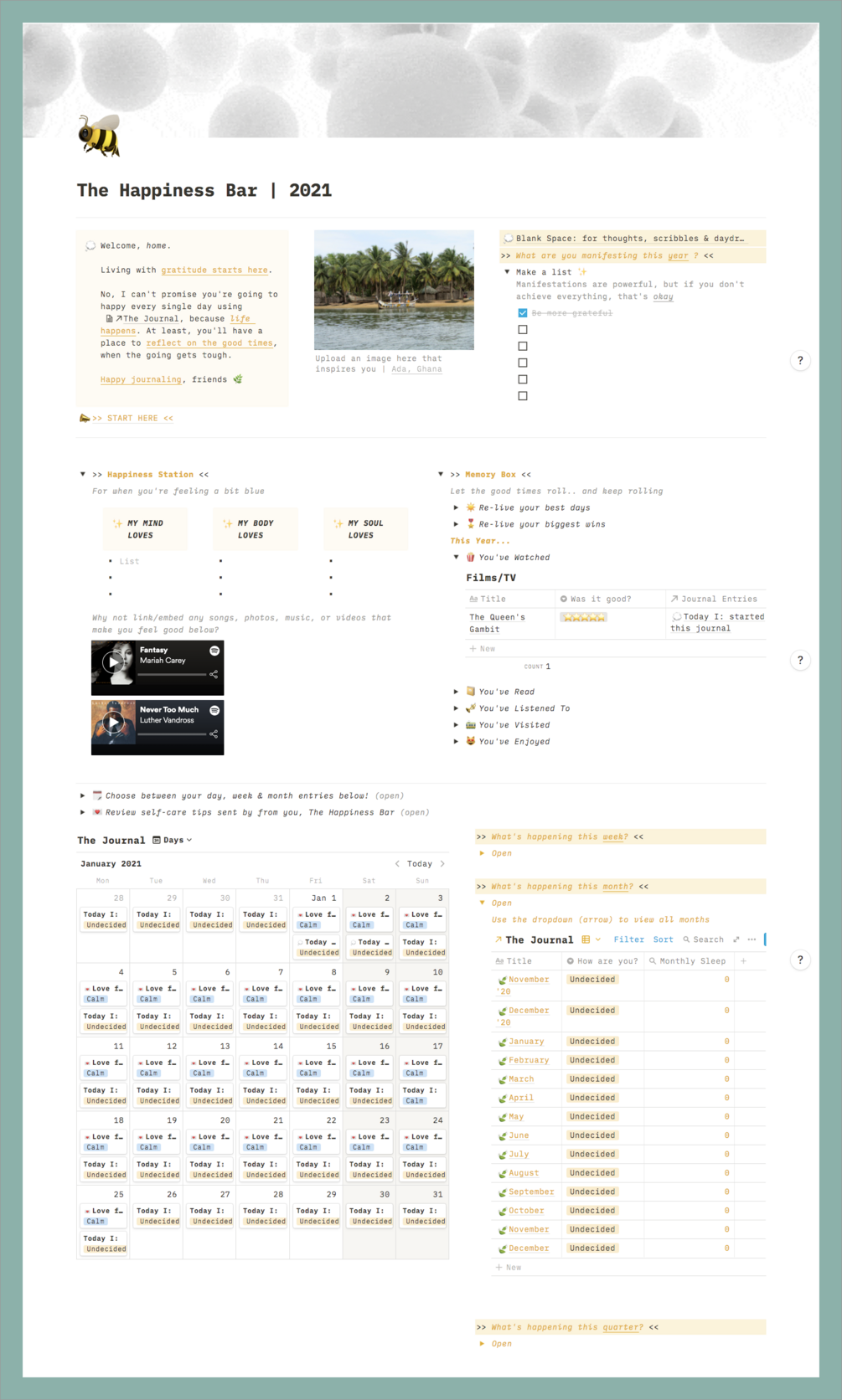842x1400 pixels.
Task: Click Filter in the Journal table toolbar
Action: (628, 939)
